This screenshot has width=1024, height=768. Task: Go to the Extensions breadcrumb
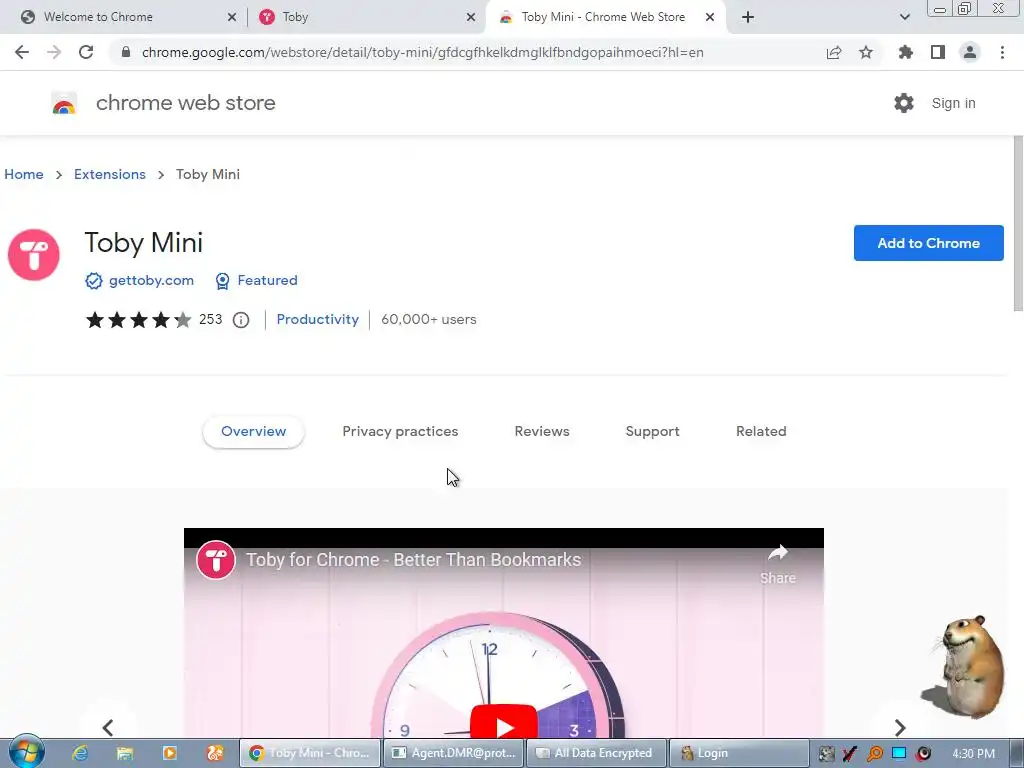(110, 174)
